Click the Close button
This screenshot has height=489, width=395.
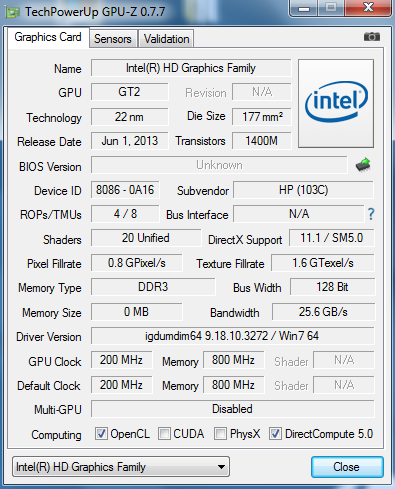coord(347,467)
